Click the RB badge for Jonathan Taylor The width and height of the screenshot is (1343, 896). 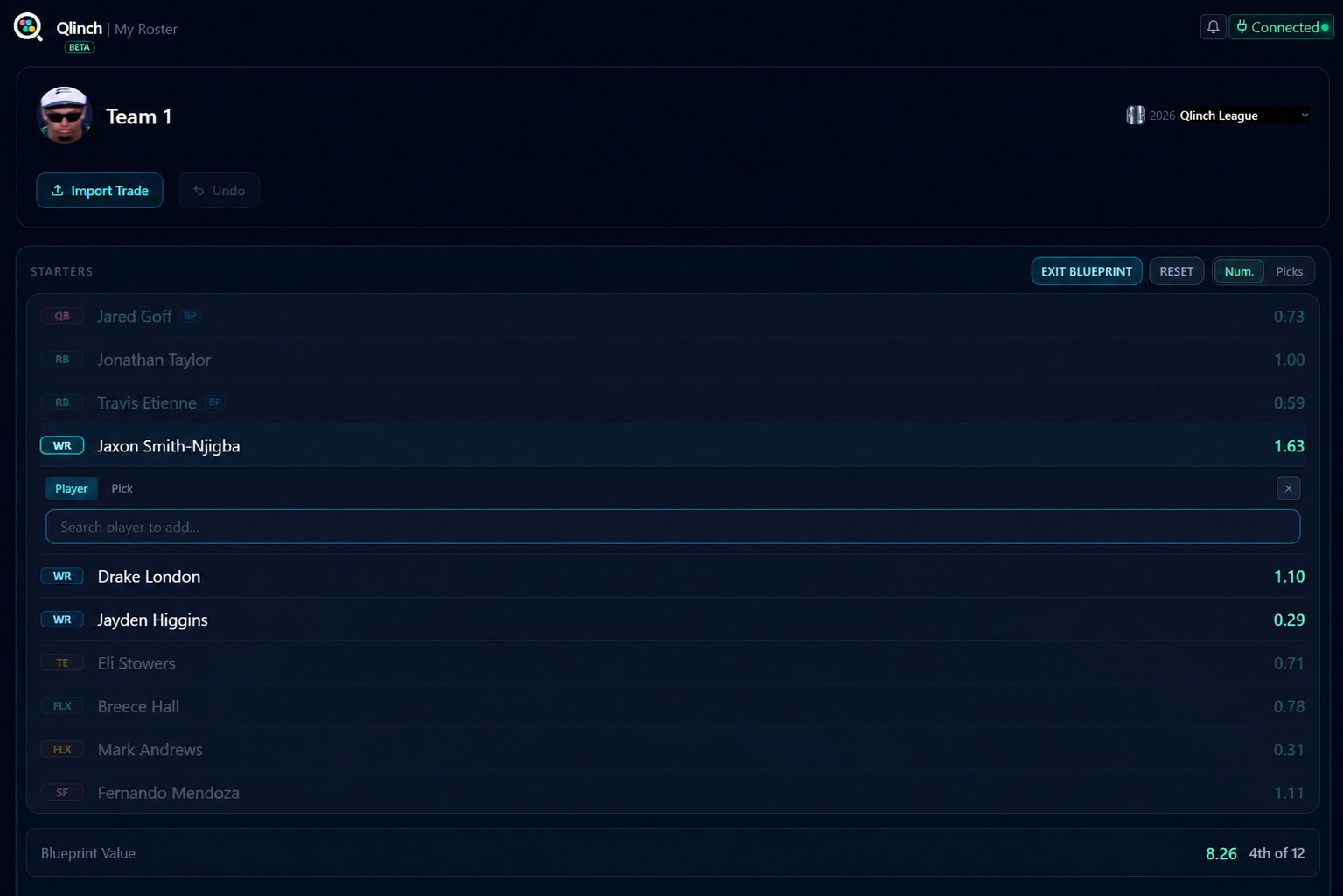pyautogui.click(x=62, y=359)
